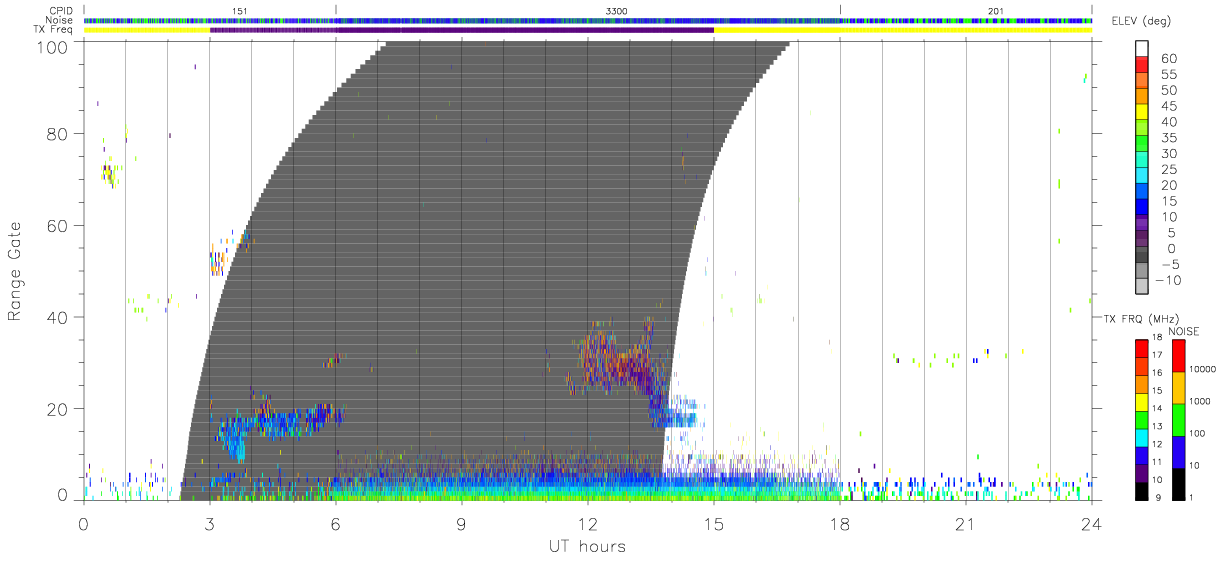The height and width of the screenshot is (567, 1228).
Task: Click the 'UT hours' x-axis title
Action: pos(586,547)
